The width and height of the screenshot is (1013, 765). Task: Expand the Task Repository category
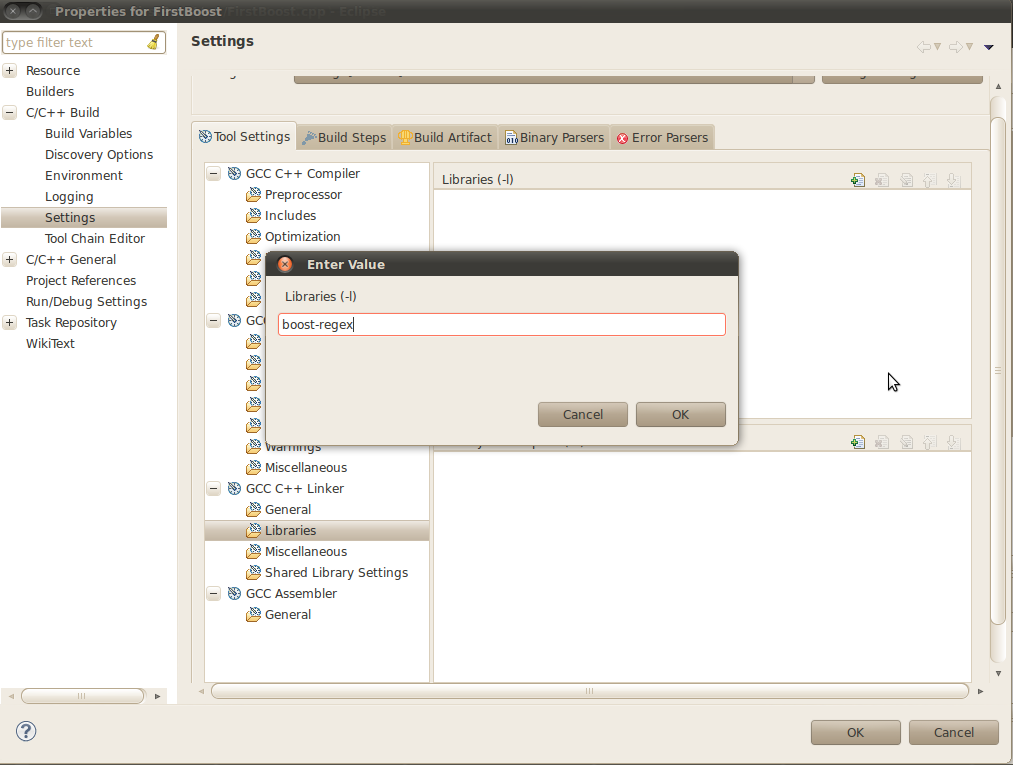[x=10, y=323]
